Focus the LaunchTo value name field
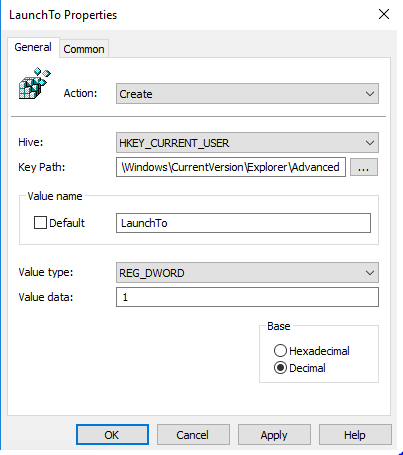403x455 pixels. [x=243, y=223]
